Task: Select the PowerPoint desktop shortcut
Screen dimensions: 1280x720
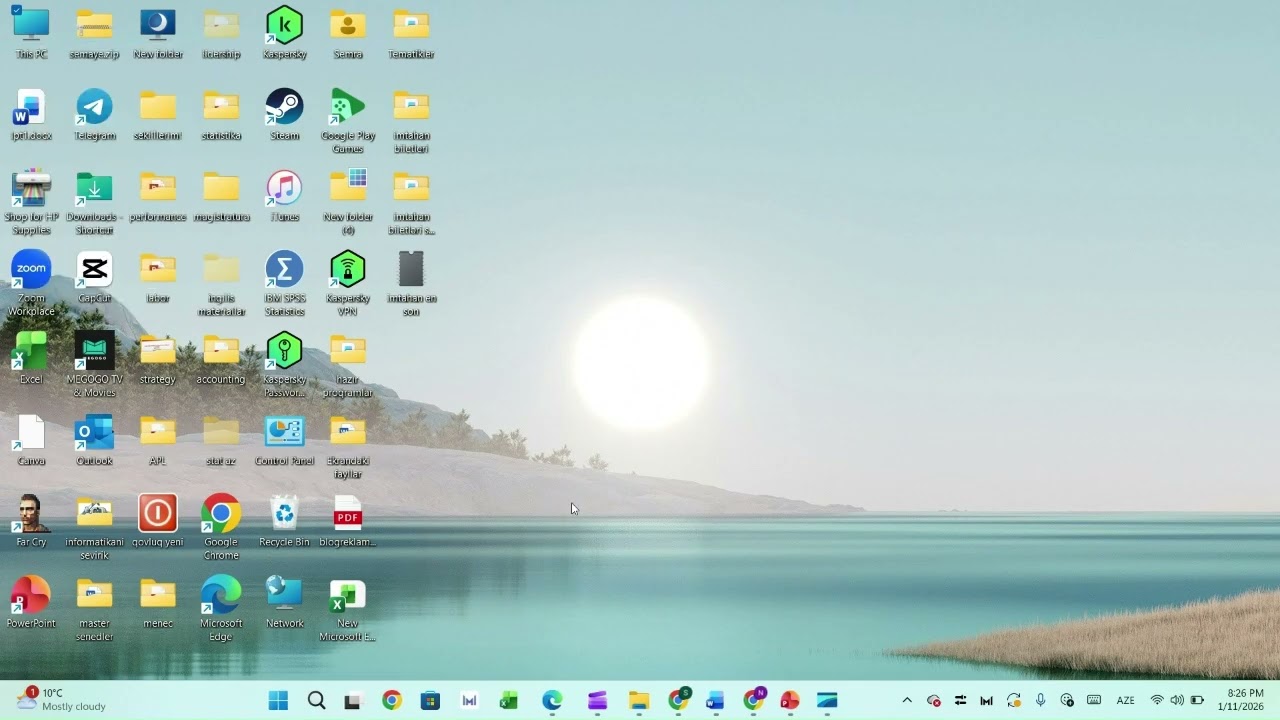Action: [x=31, y=602]
